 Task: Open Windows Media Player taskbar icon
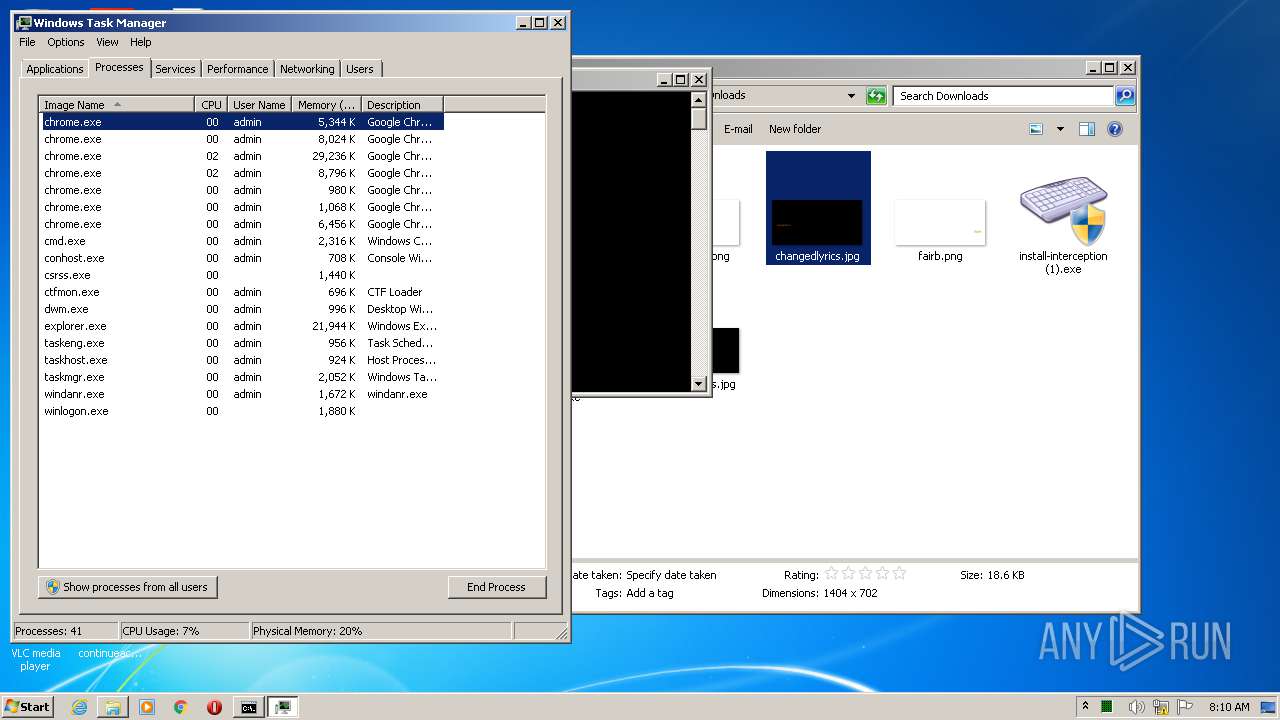(147, 707)
